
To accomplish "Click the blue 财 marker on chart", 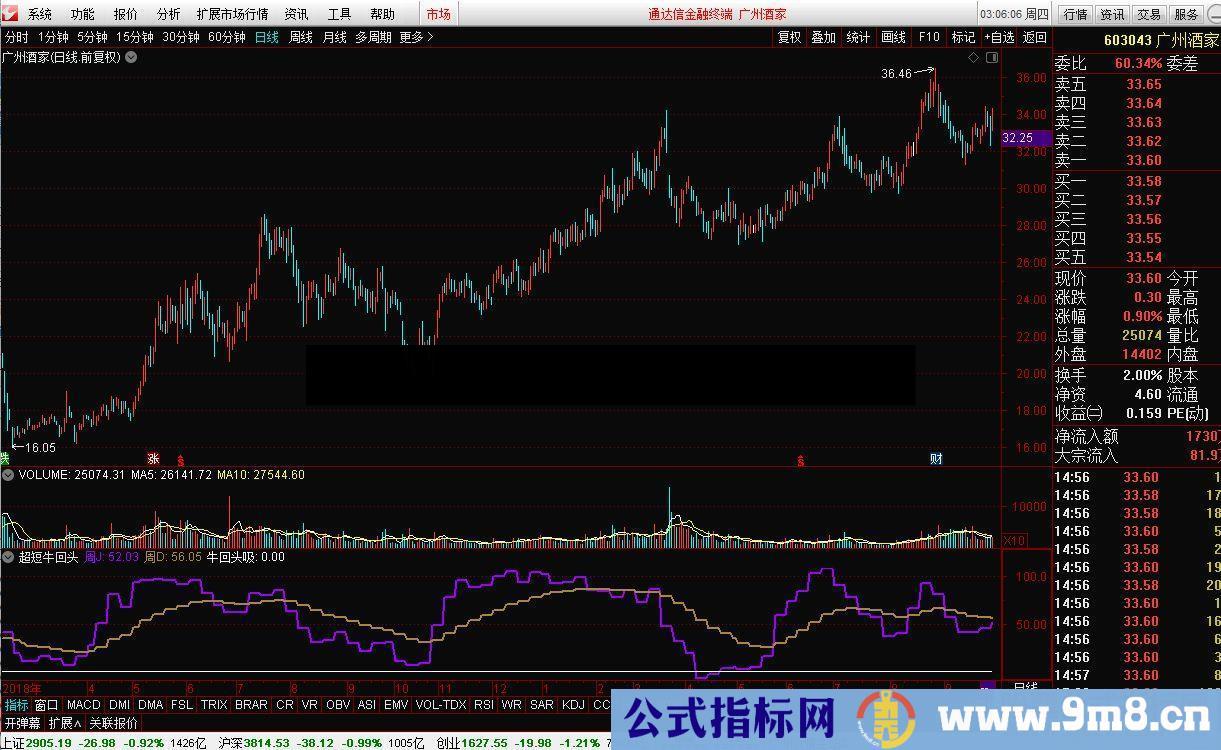I will [936, 459].
